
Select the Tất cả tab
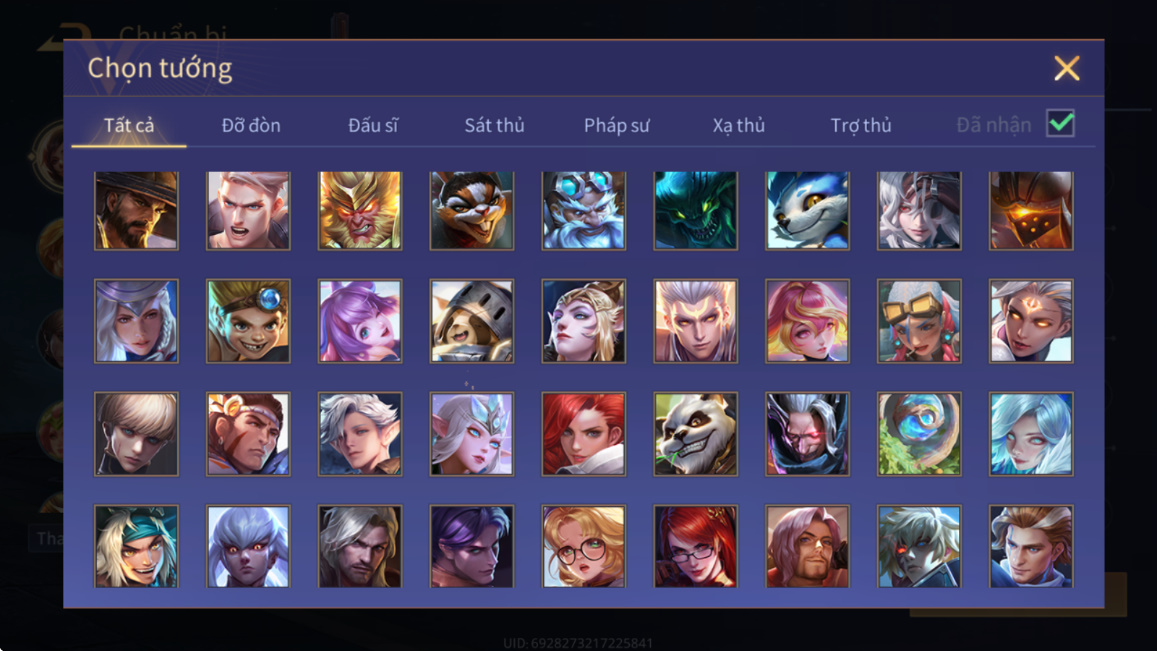click(129, 125)
